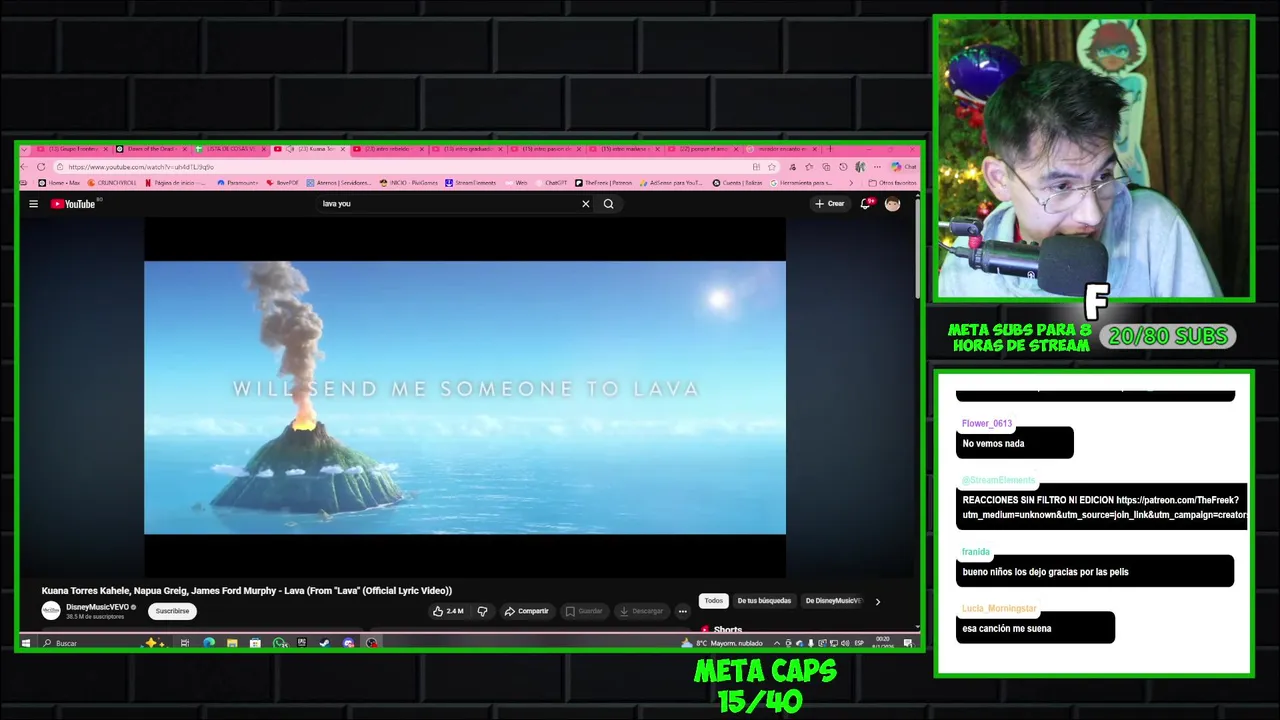Switch to the mirador encanto tab

click(x=781, y=149)
